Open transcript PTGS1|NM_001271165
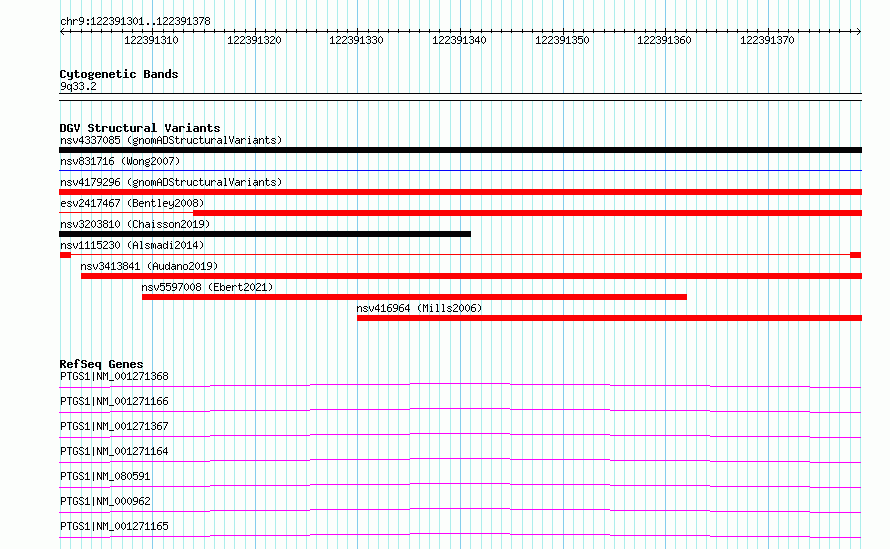This screenshot has width=890, height=549. point(114,526)
